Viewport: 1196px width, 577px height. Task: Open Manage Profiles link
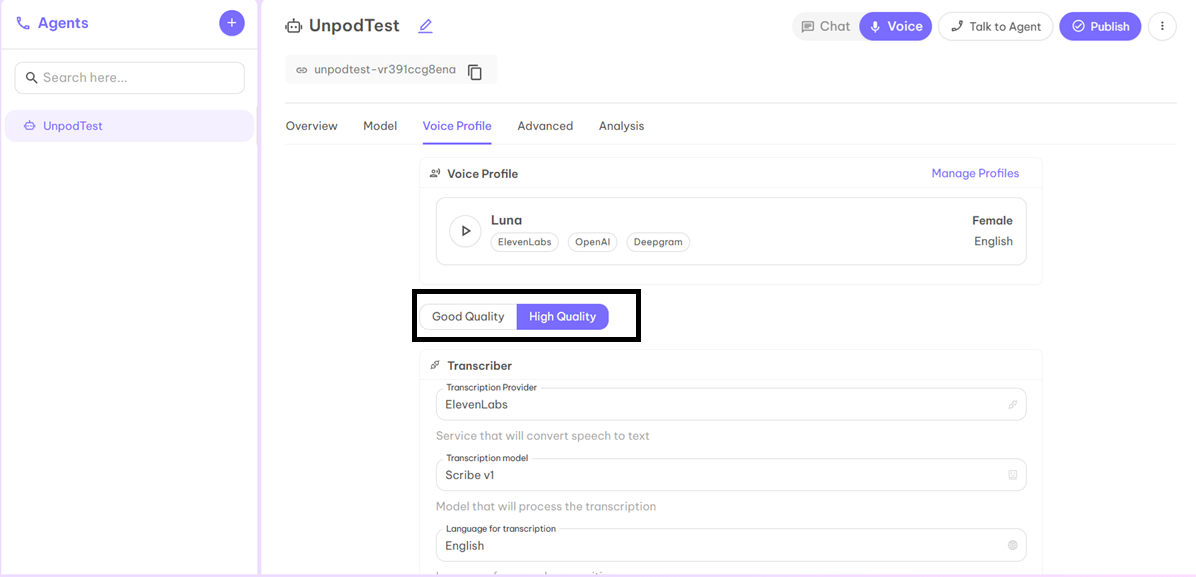(975, 173)
